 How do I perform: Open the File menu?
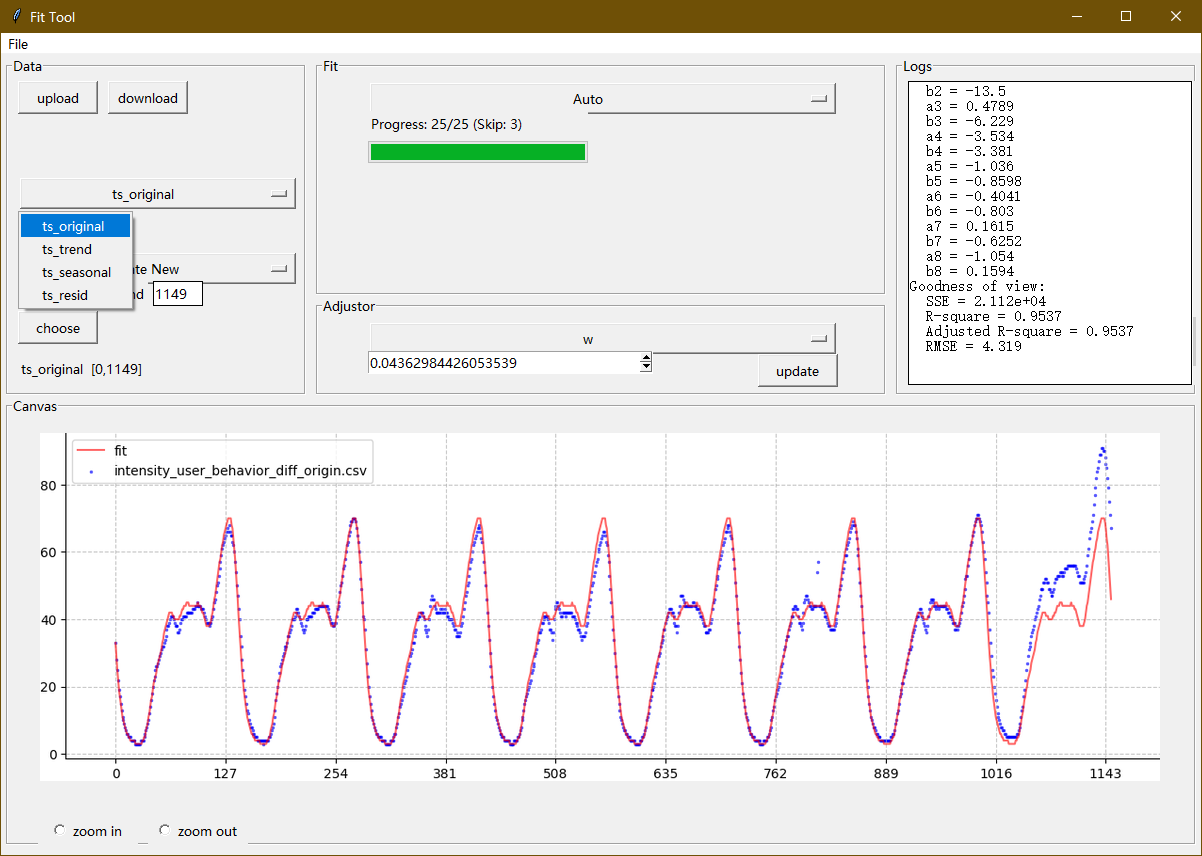(x=18, y=44)
